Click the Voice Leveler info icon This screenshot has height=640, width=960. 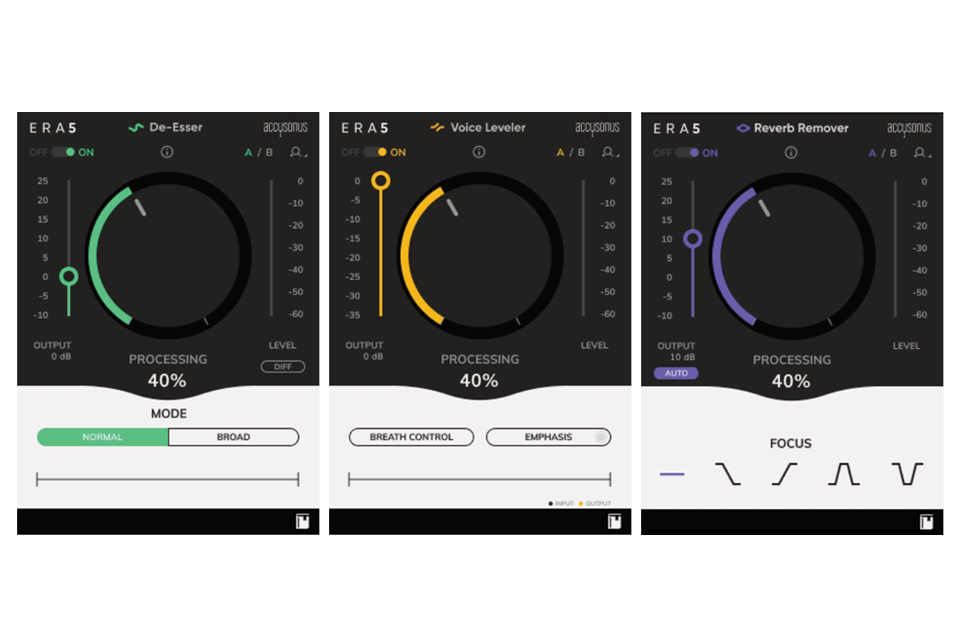click(x=479, y=152)
